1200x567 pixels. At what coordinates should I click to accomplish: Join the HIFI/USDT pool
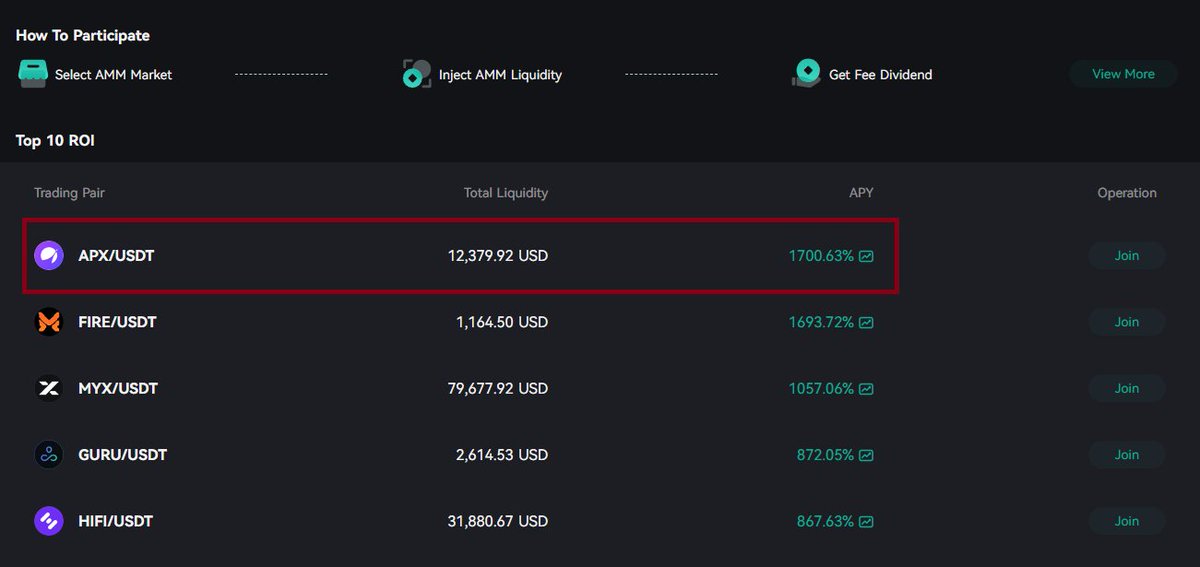click(1127, 521)
